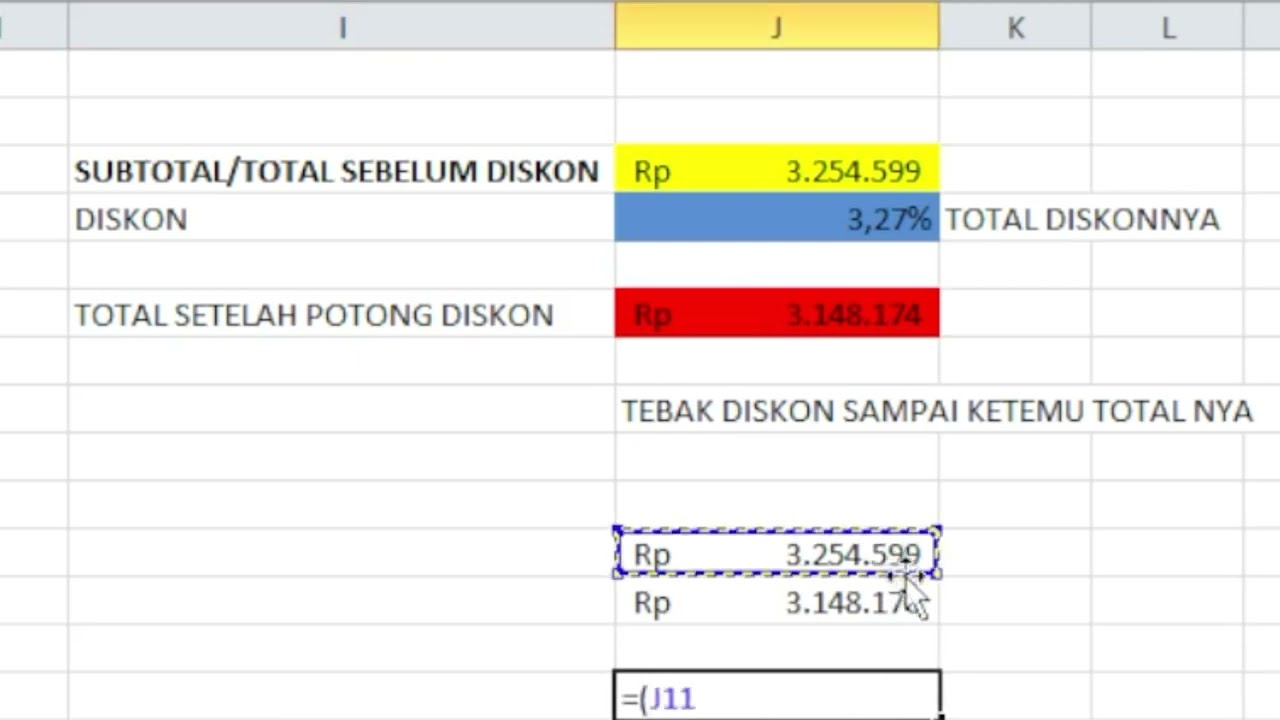
Task: Click the TOTAL DISKONNYA text
Action: point(1082,219)
